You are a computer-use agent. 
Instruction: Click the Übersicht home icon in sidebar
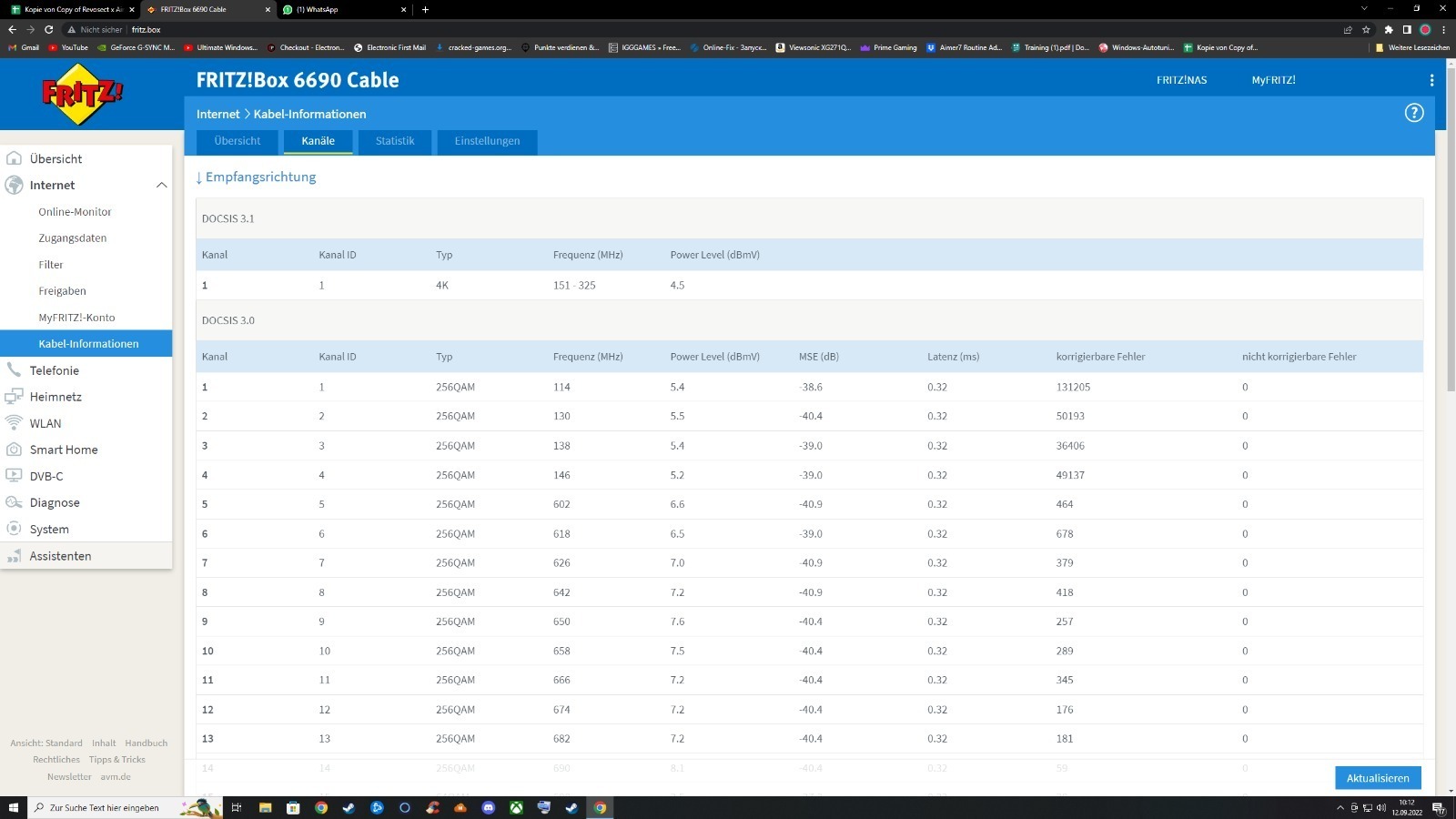[14, 158]
